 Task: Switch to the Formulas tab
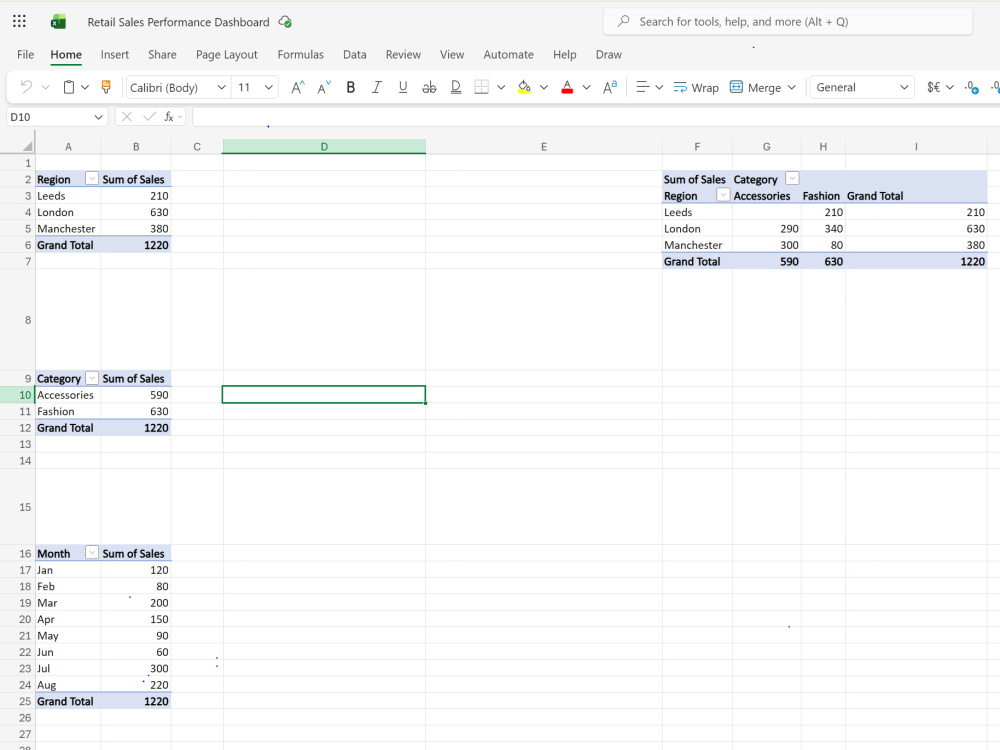(x=300, y=55)
